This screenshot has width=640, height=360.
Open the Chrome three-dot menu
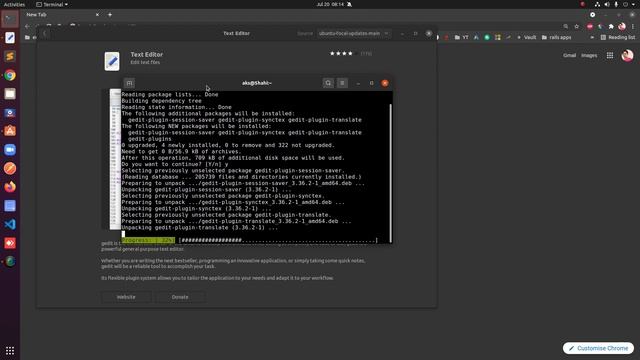click(633, 26)
